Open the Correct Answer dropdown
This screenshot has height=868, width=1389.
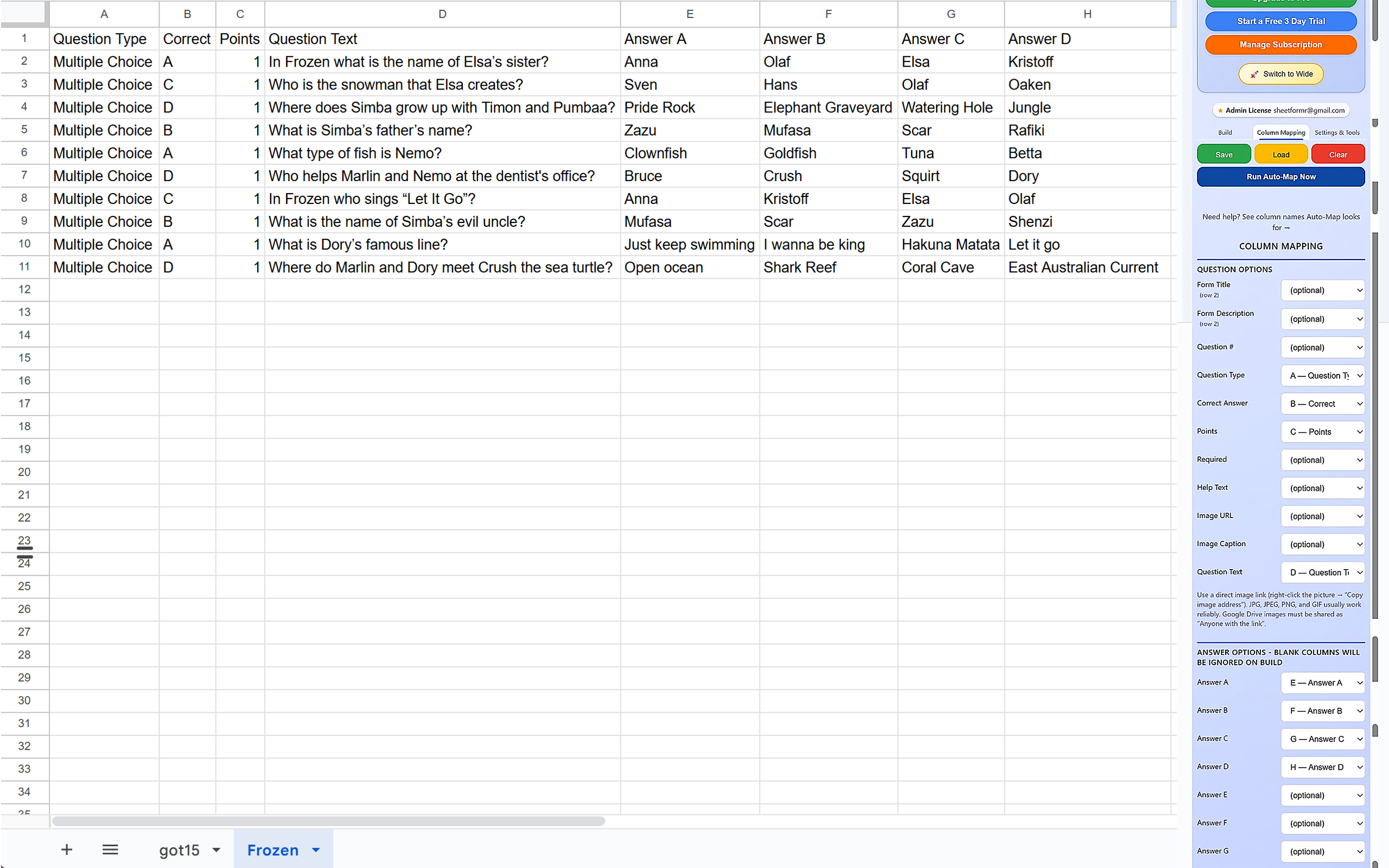point(1322,403)
